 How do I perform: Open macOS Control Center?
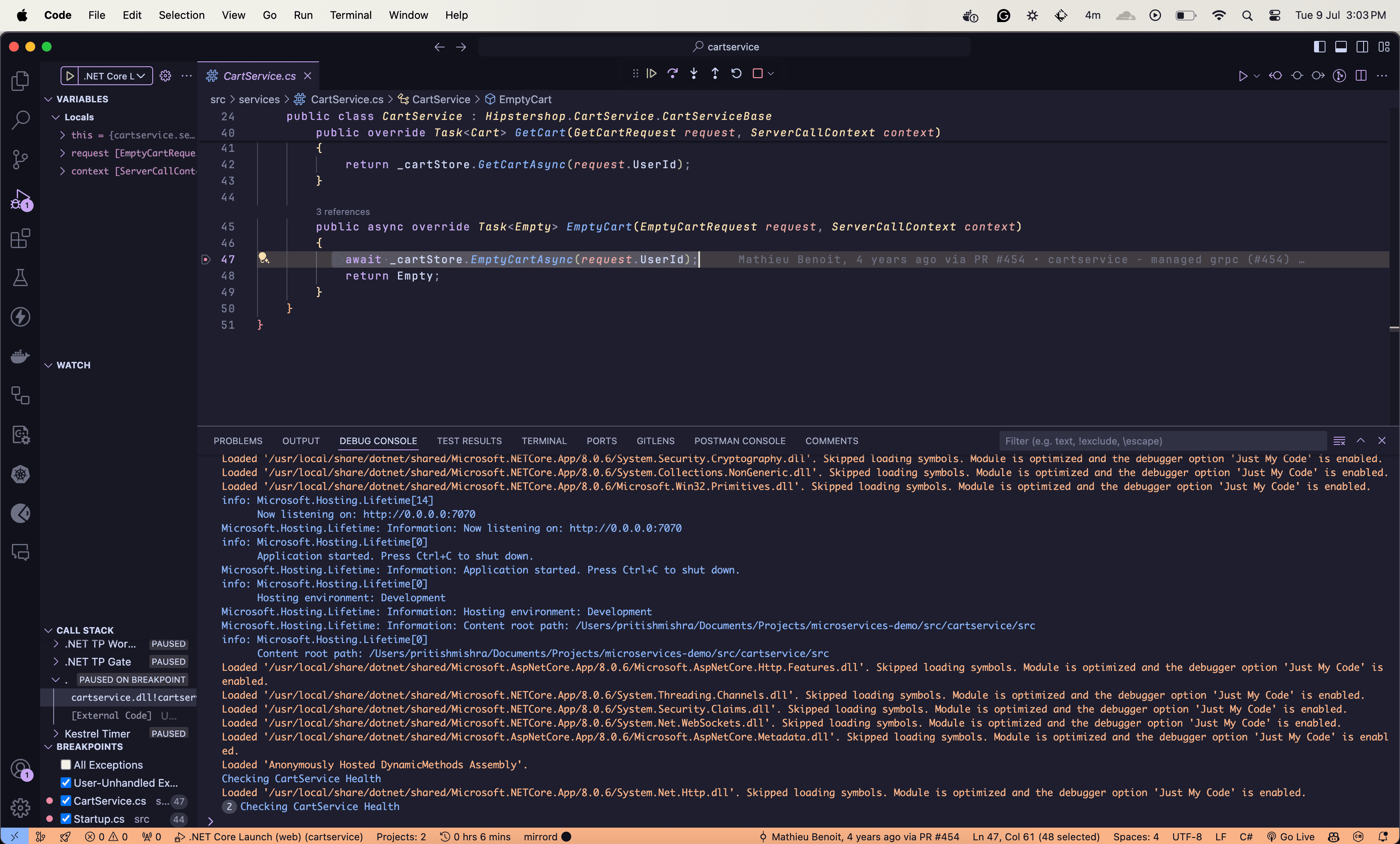pyautogui.click(x=1274, y=15)
